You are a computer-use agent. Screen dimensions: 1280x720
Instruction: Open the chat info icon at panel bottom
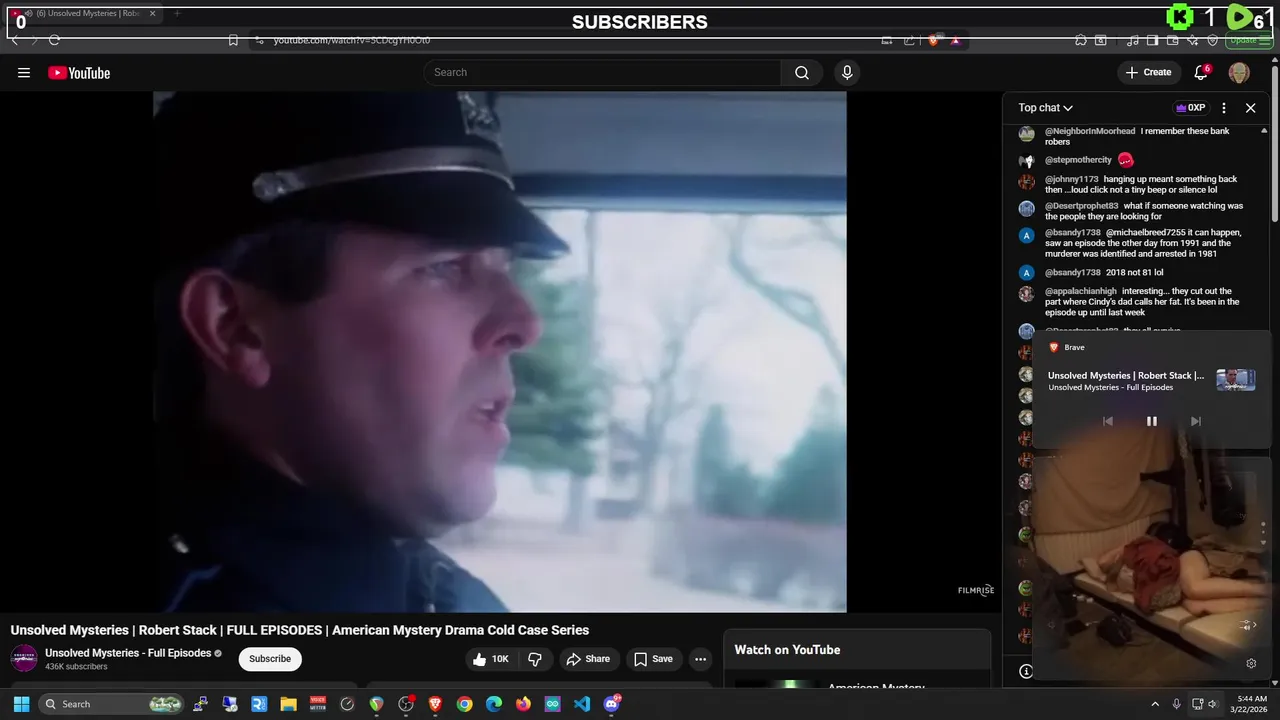[1026, 671]
